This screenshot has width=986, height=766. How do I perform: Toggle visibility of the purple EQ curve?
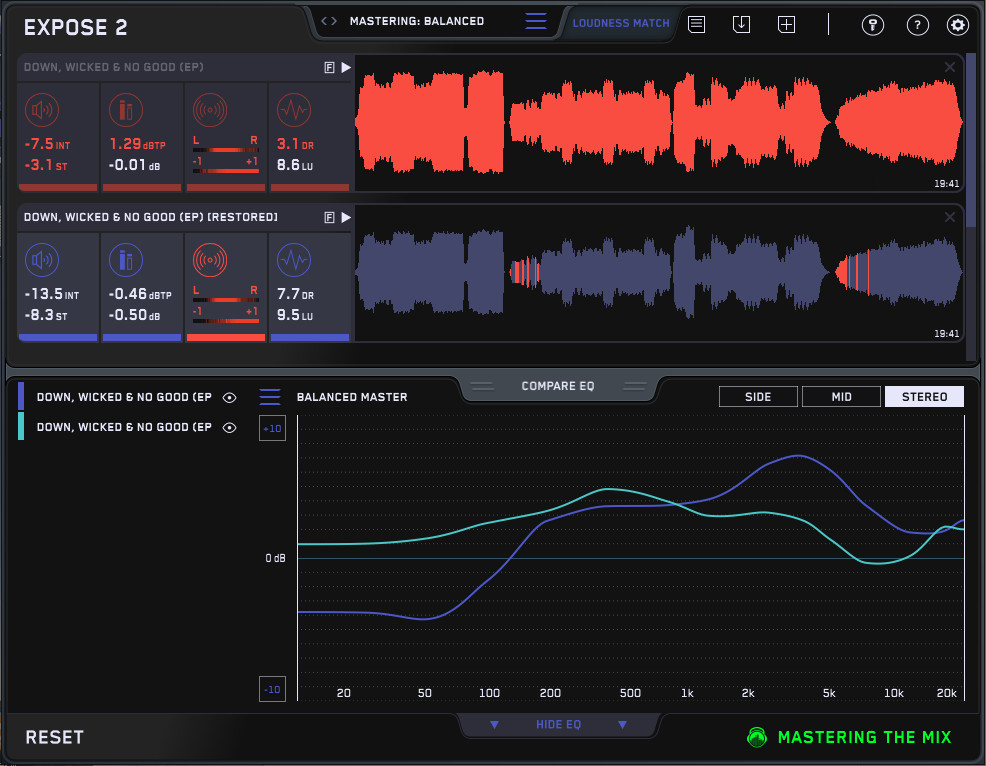point(230,397)
